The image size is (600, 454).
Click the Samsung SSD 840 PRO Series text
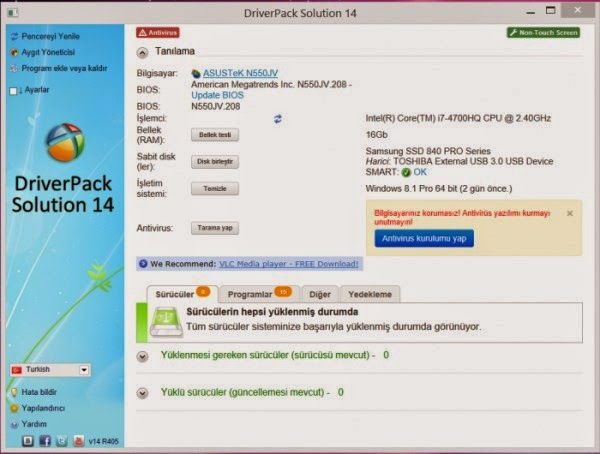pos(428,151)
